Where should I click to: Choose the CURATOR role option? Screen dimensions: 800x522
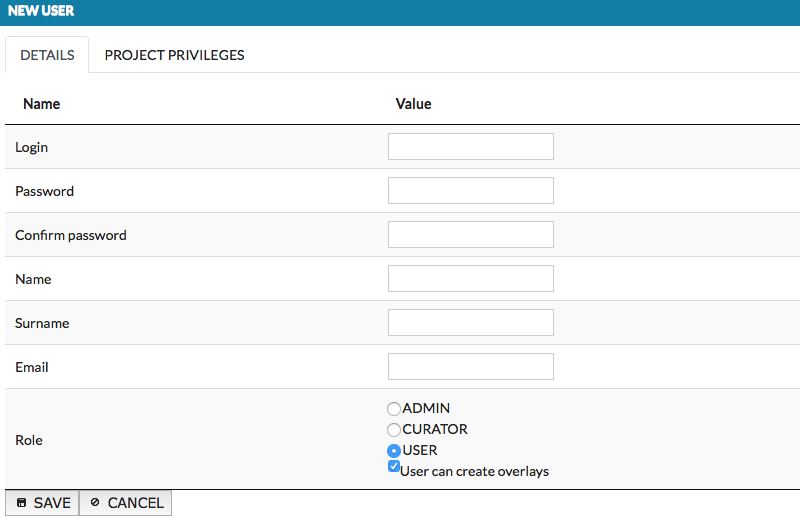394,430
